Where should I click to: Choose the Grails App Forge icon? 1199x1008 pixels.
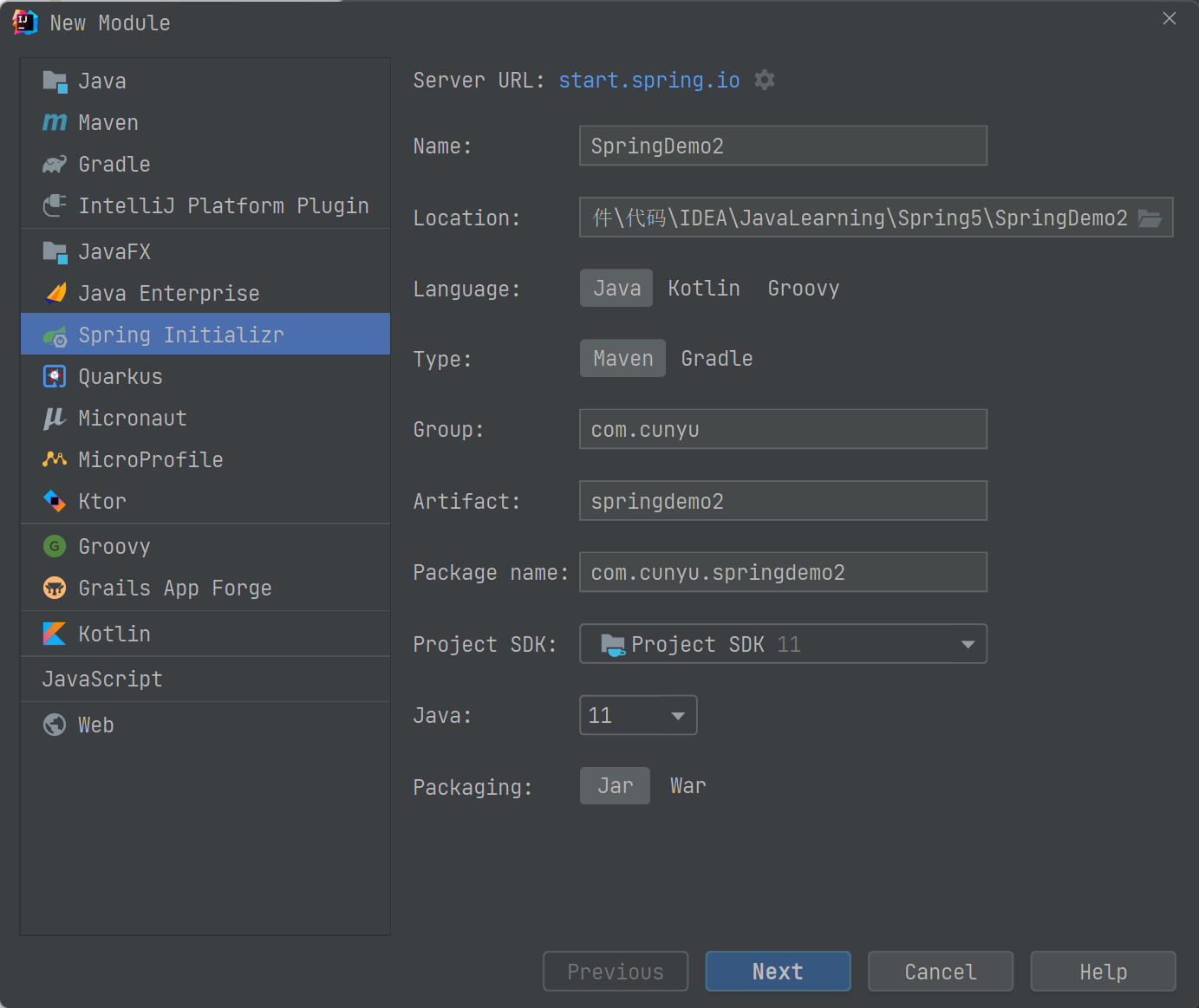55,589
